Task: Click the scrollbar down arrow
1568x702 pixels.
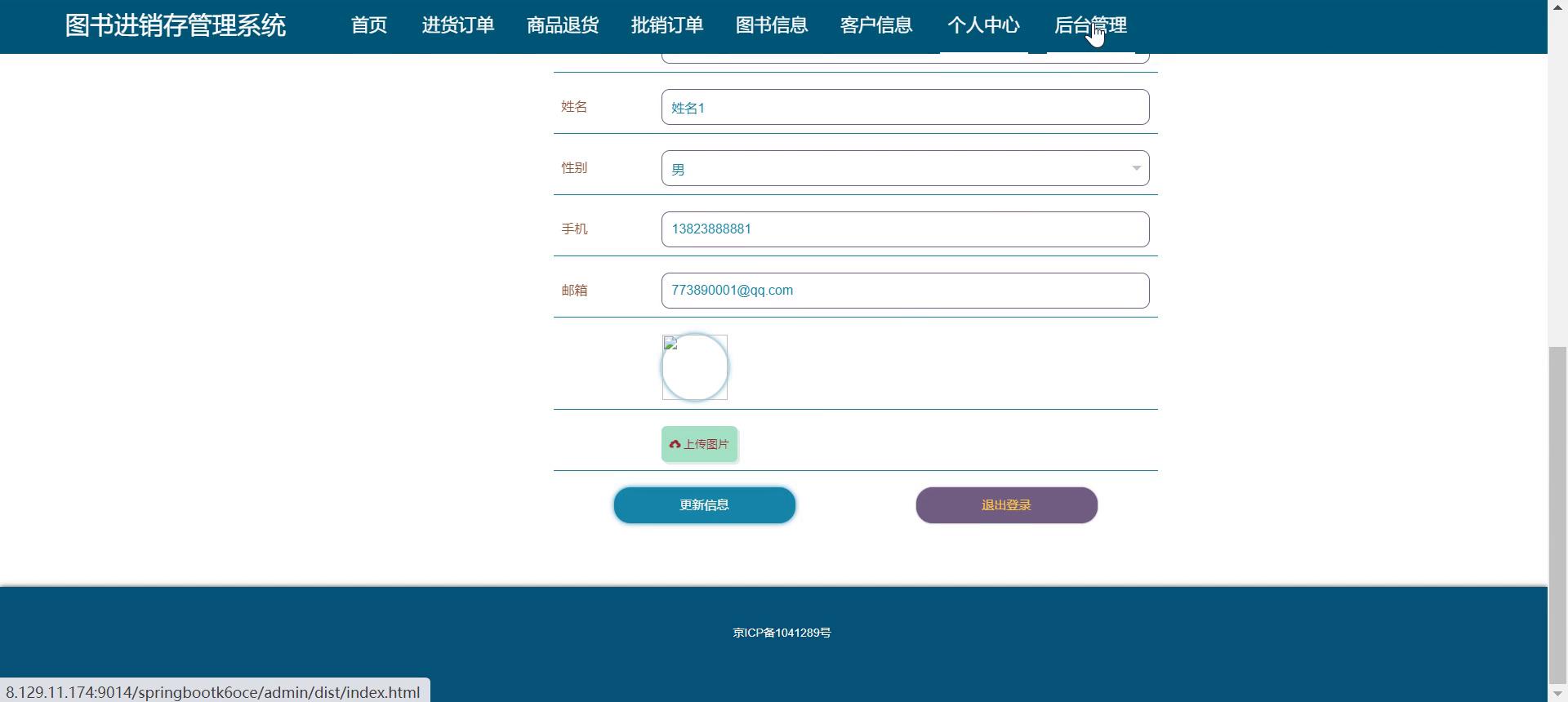Action: pyautogui.click(x=1557, y=694)
